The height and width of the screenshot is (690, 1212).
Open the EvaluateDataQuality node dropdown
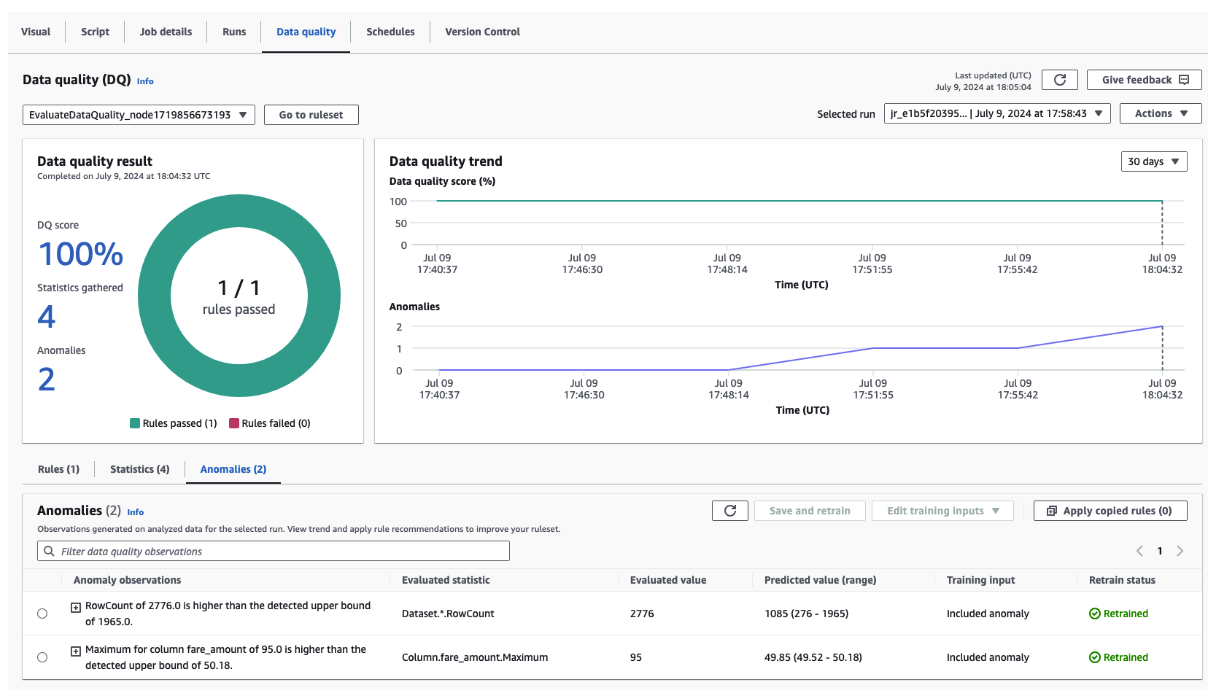[x=138, y=115]
